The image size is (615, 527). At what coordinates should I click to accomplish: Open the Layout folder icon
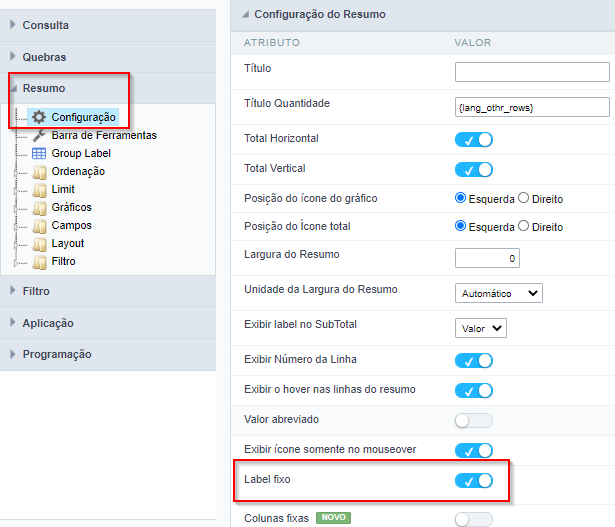coord(39,244)
